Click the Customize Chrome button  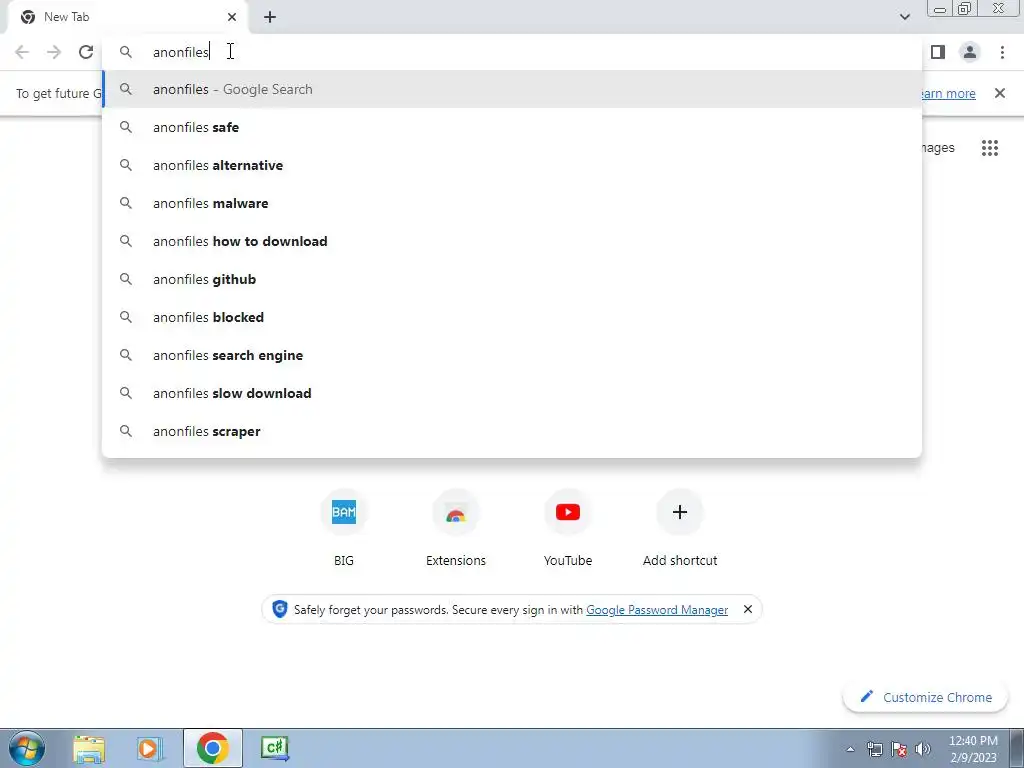coord(926,697)
